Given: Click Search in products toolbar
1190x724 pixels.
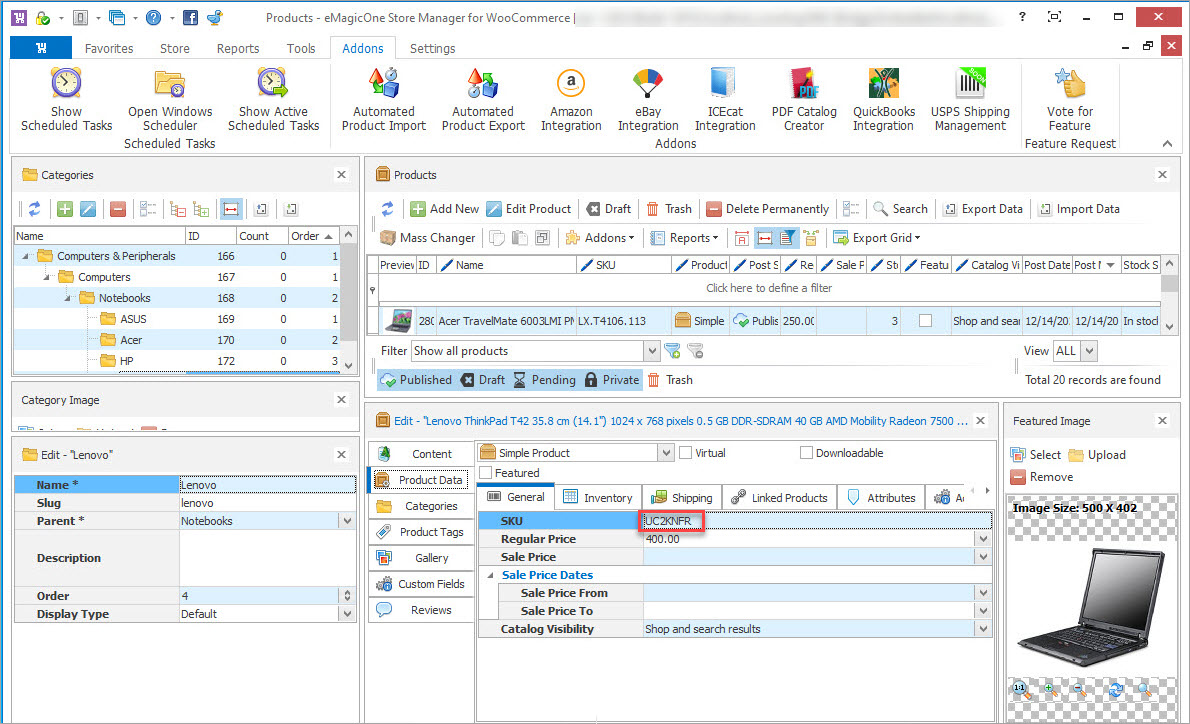Looking at the screenshot, I should (x=900, y=209).
